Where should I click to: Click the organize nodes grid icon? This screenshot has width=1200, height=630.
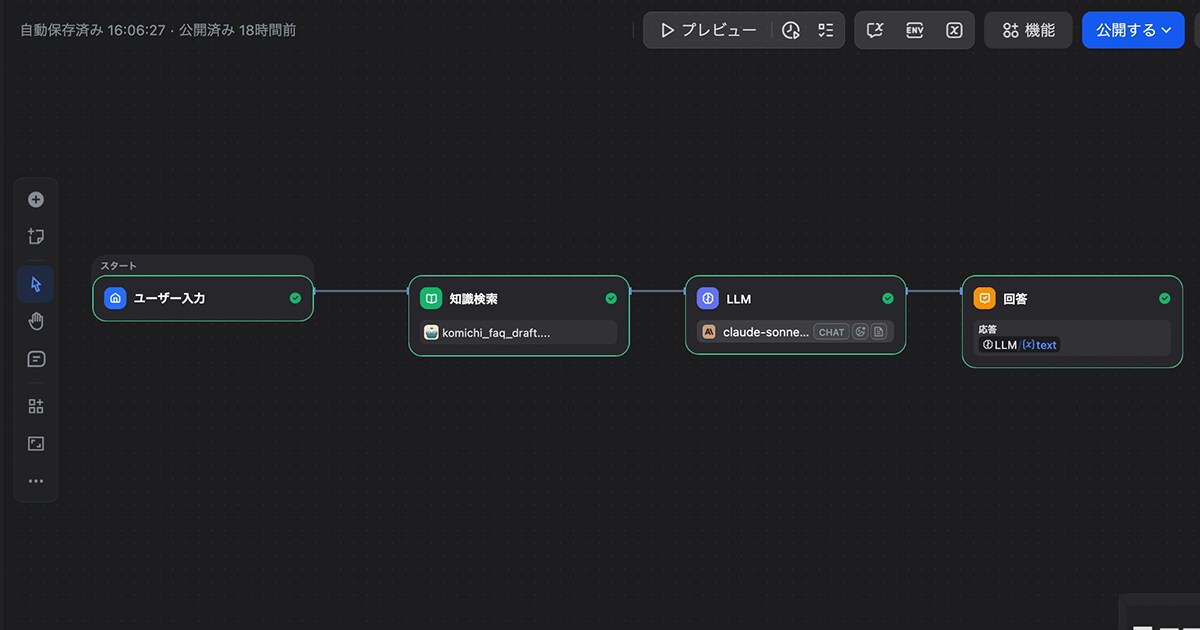click(x=36, y=406)
